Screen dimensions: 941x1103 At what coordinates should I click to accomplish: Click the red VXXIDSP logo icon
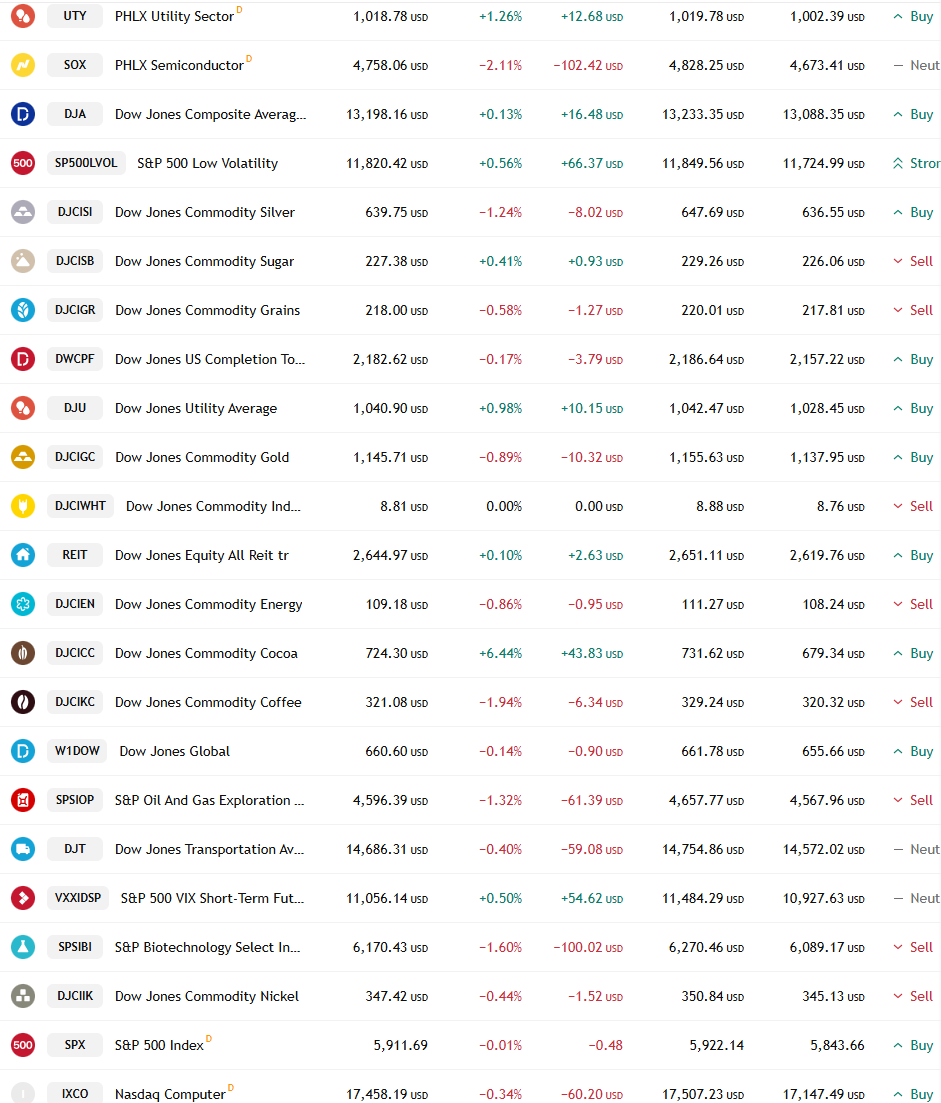tap(23, 898)
